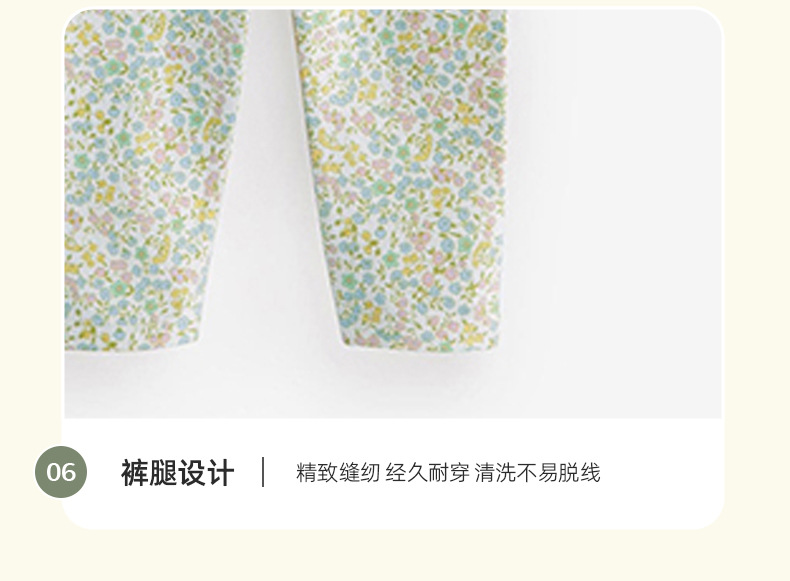This screenshot has height=581, width=790.
Task: Click the white caption card below the photo
Action: click(393, 474)
